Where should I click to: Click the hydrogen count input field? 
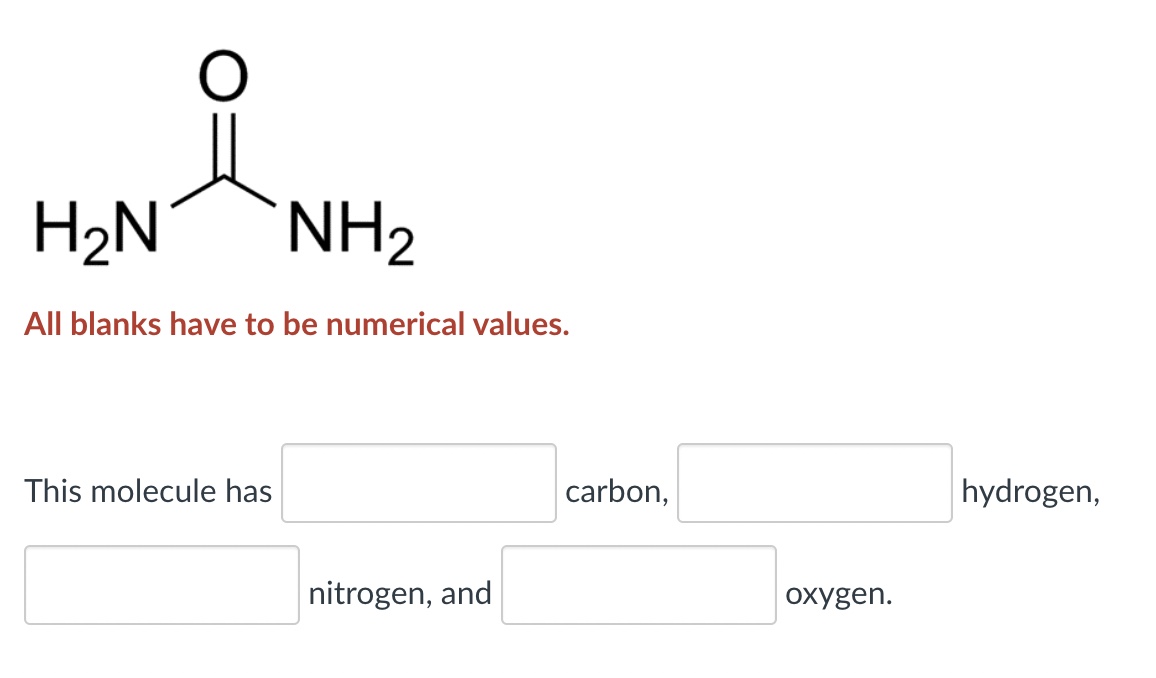point(814,484)
